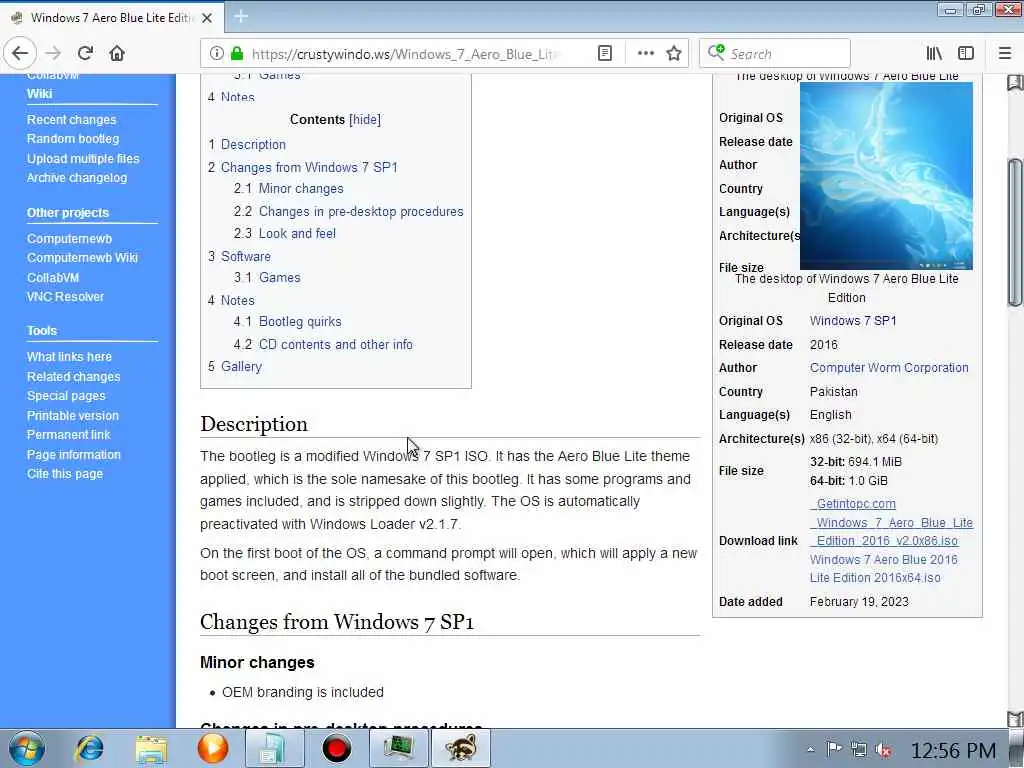Click the network tray icon

coord(859,750)
